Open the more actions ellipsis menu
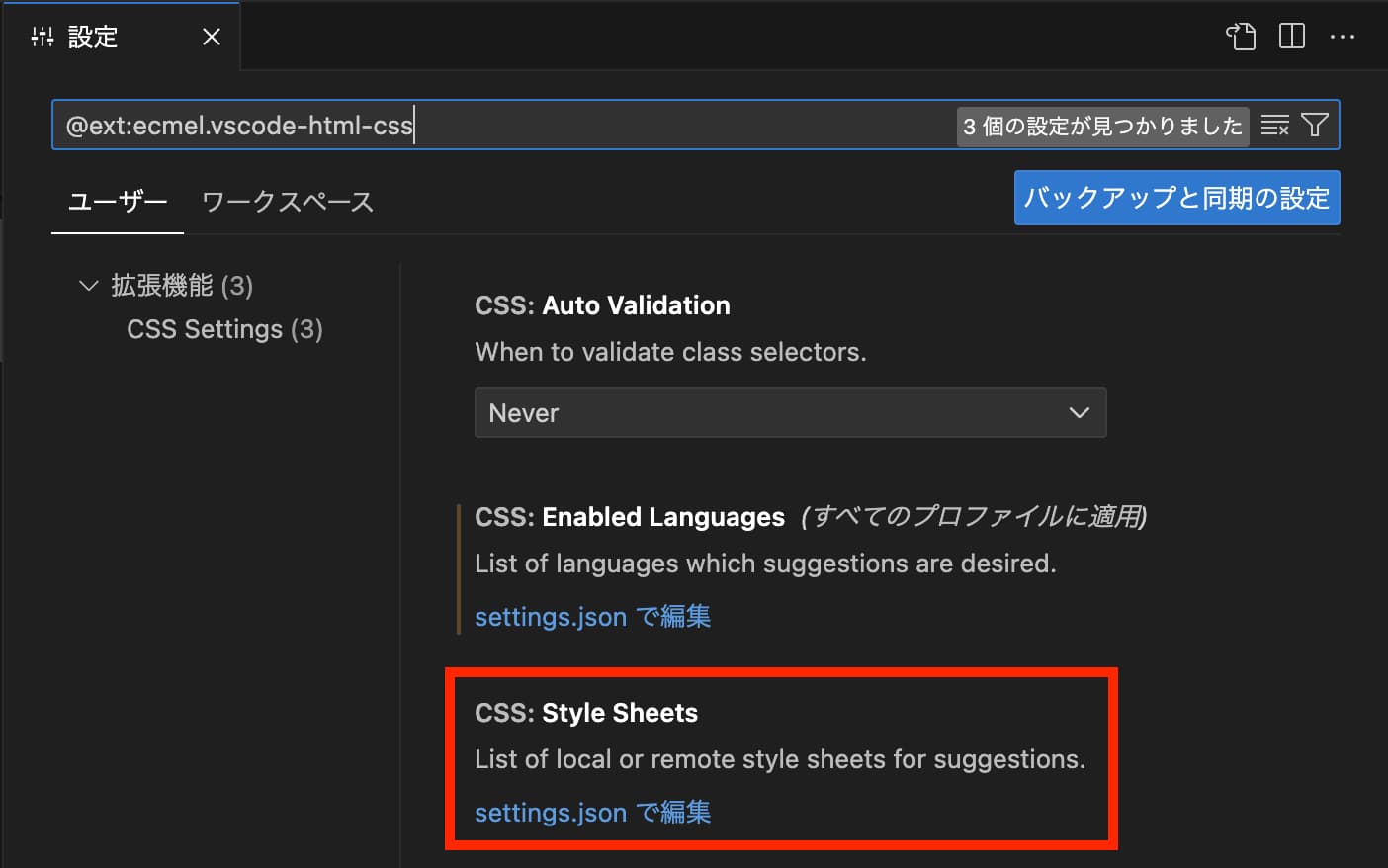This screenshot has width=1388, height=868. tap(1343, 37)
